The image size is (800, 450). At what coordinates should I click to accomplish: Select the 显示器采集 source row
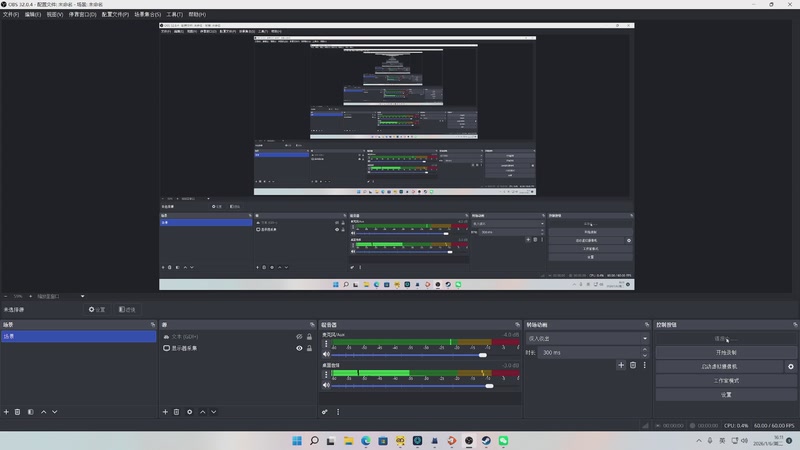[237, 348]
